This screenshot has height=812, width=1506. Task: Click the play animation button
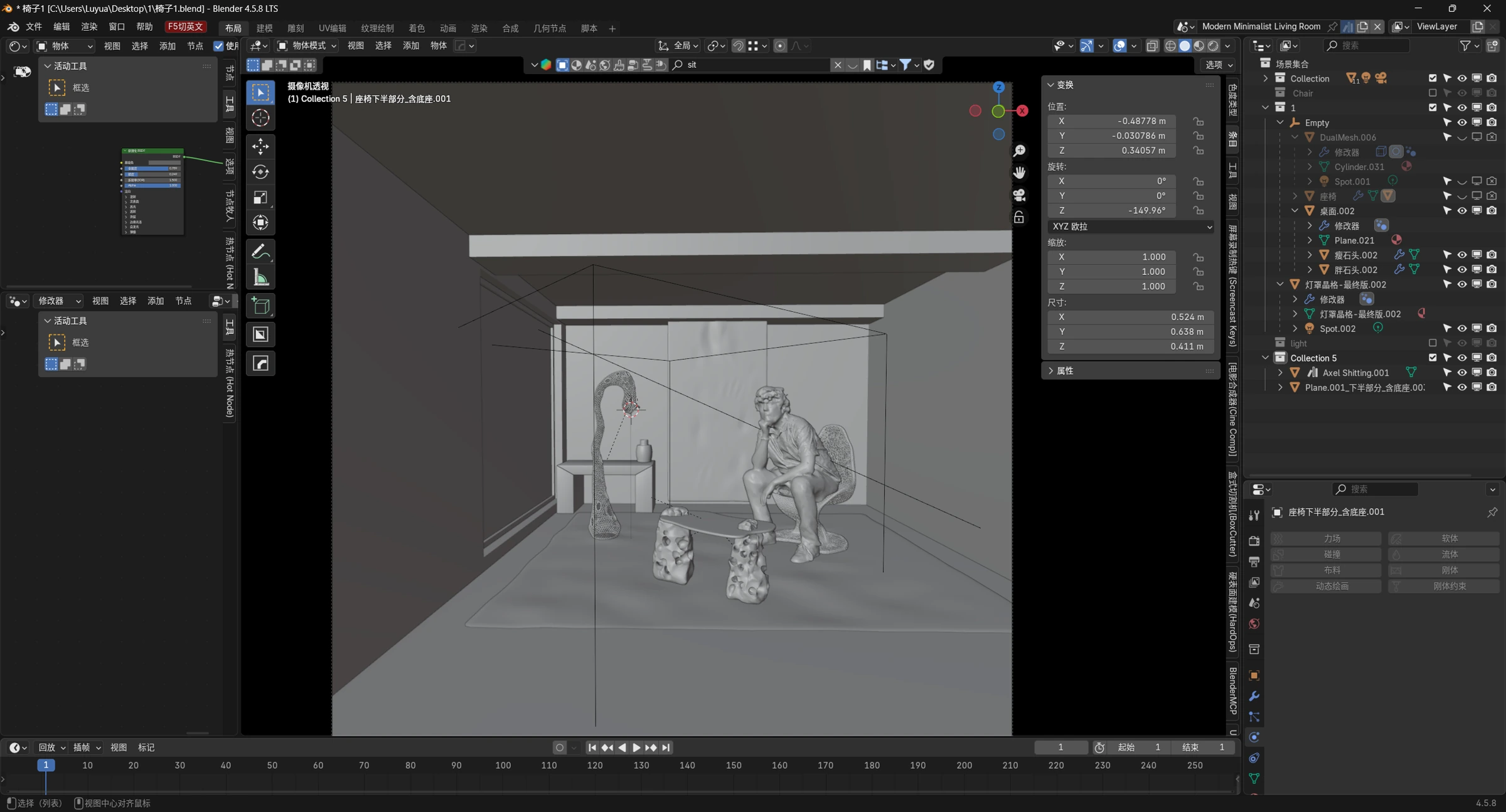[636, 747]
